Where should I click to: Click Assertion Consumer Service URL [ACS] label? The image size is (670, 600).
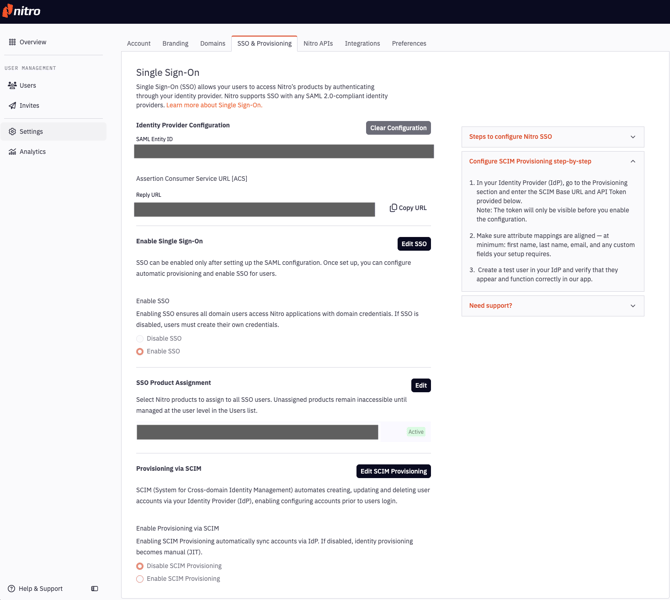point(191,179)
